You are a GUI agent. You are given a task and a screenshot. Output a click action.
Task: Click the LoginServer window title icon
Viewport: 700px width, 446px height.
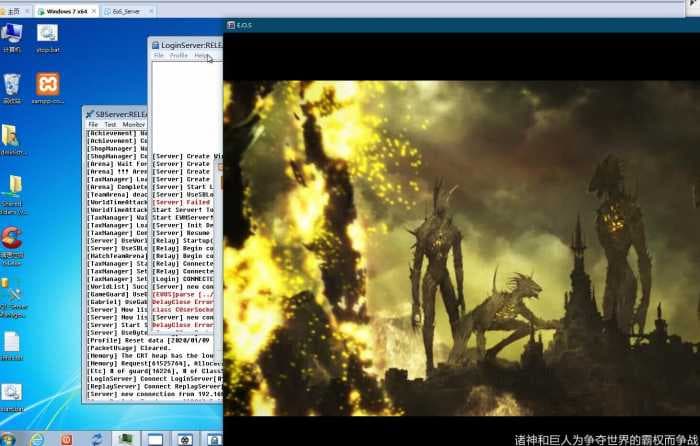[x=155, y=45]
